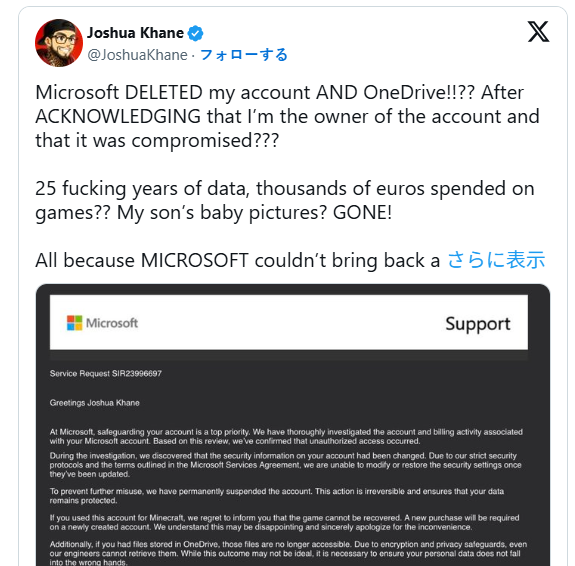This screenshot has height=566, width=575.
Task: Click the Greetings Joshua Khane line
Action: pyautogui.click(x=95, y=403)
